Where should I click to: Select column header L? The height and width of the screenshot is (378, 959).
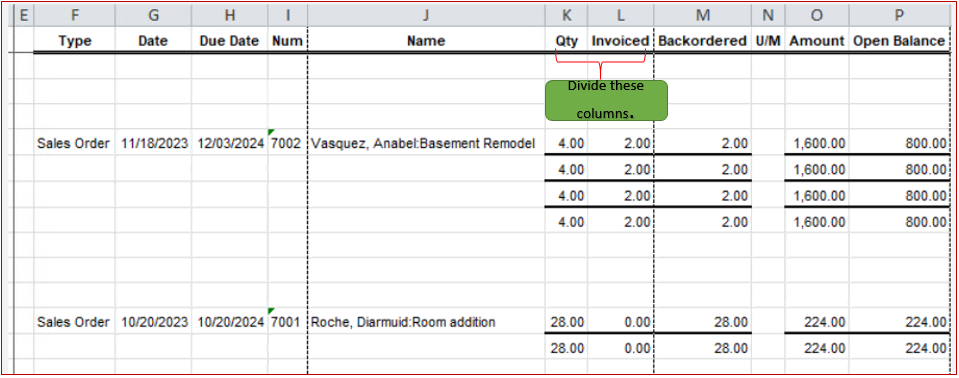[x=621, y=15]
